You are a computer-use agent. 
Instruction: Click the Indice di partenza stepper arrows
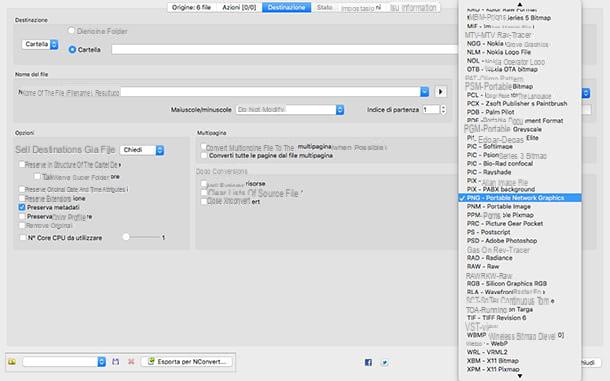coord(443,110)
